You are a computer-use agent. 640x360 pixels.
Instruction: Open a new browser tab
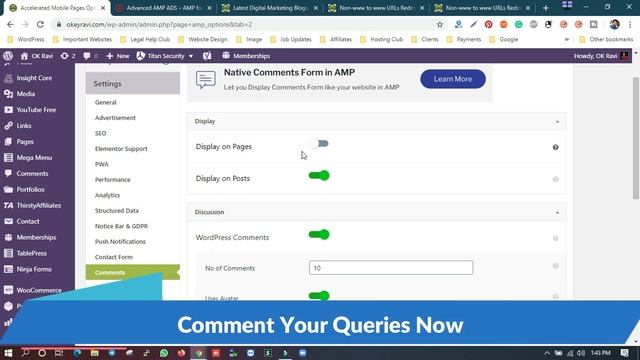pyautogui.click(x=546, y=8)
